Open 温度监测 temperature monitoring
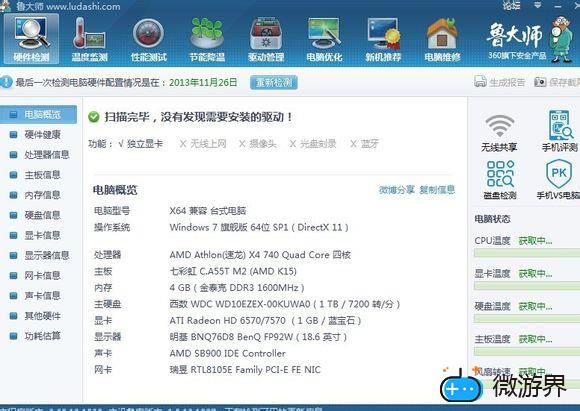The width and height of the screenshot is (580, 411). click(x=90, y=39)
